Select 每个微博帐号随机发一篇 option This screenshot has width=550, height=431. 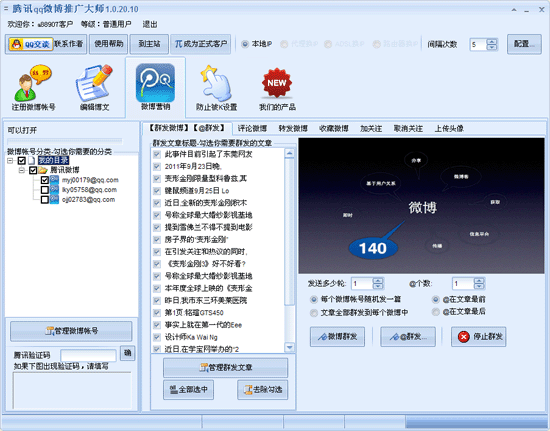point(314,299)
